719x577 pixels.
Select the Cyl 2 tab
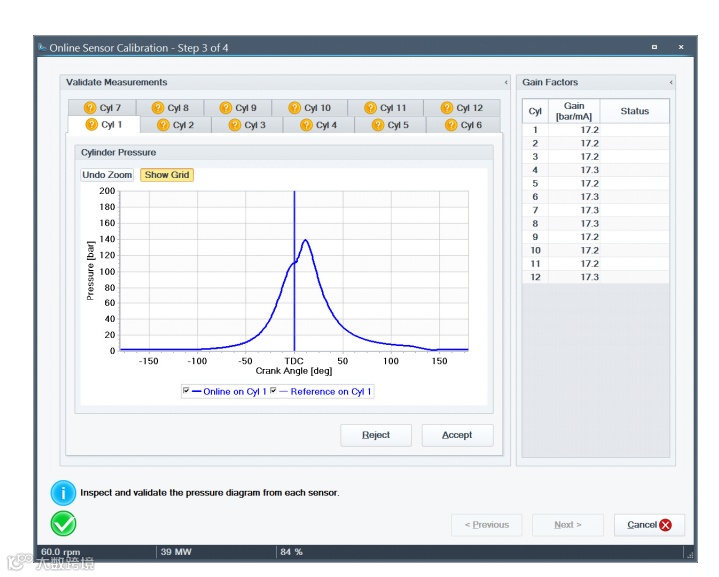(x=176, y=125)
